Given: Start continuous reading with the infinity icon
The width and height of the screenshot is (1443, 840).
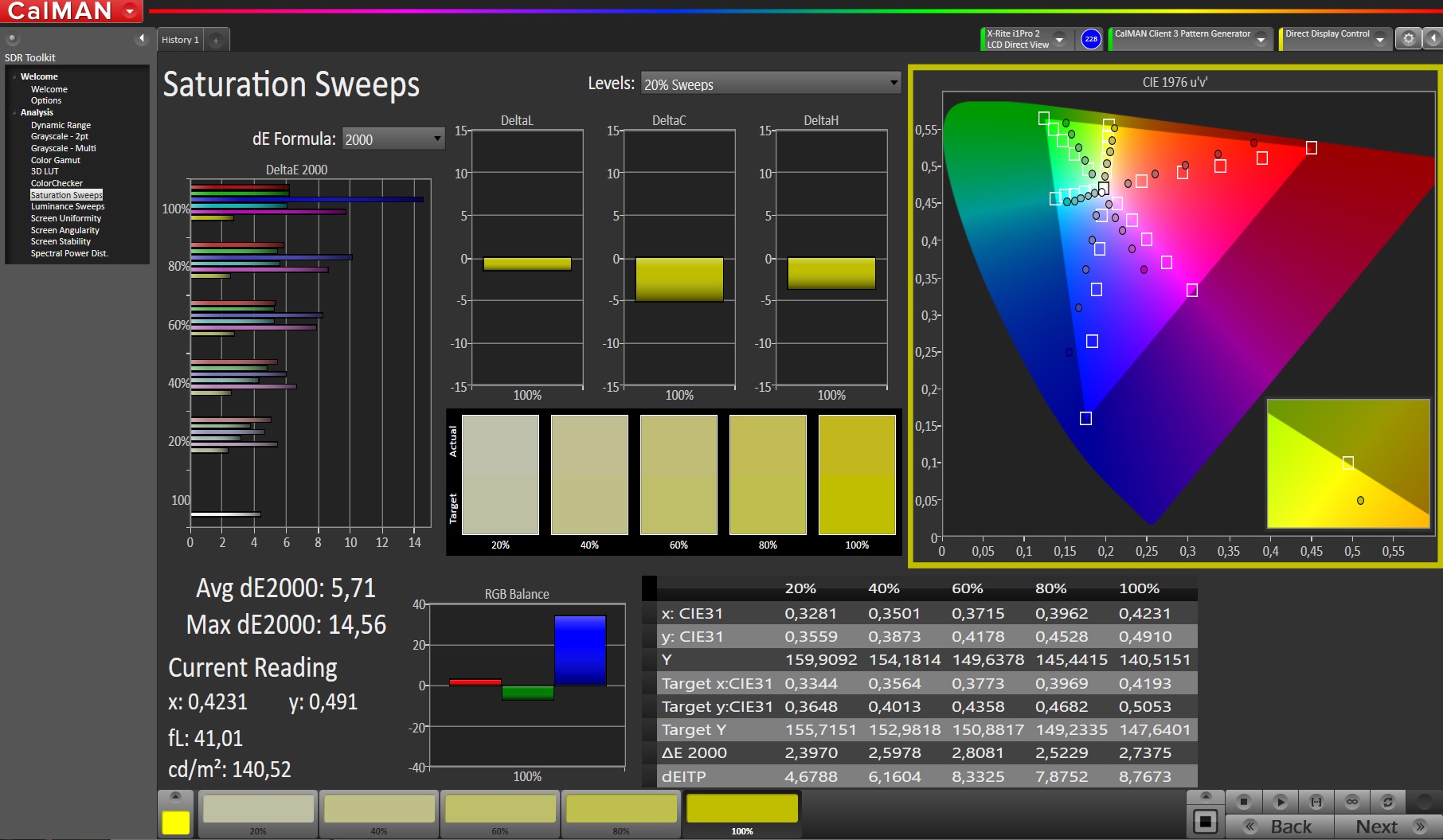Looking at the screenshot, I should click(x=1351, y=802).
